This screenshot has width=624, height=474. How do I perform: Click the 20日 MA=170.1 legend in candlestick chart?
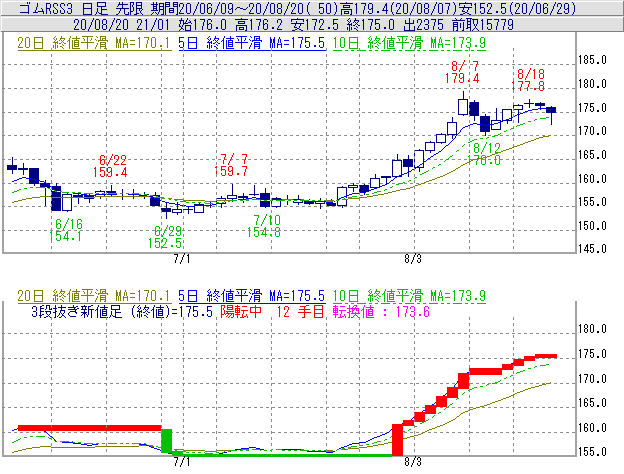94,43
